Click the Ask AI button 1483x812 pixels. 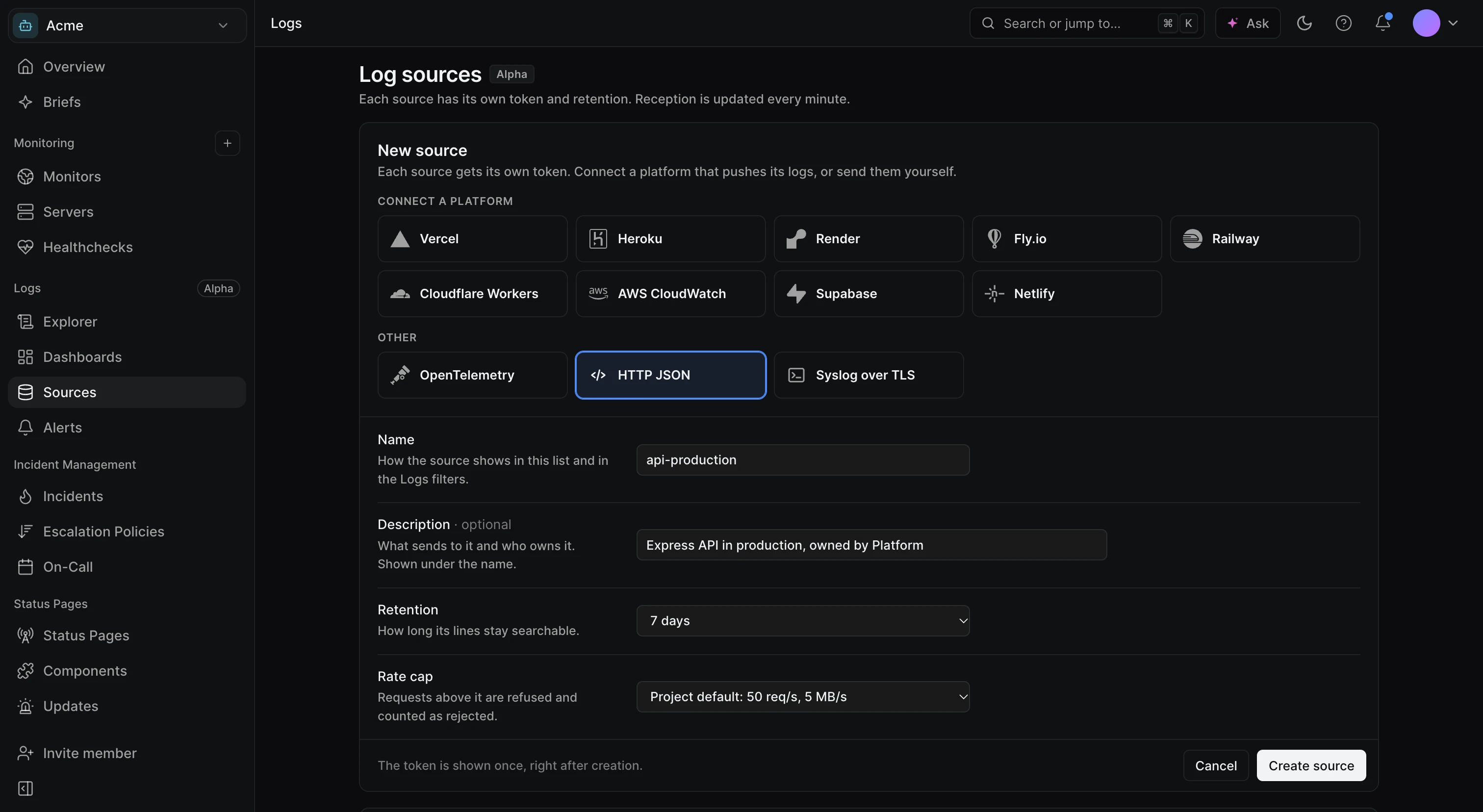click(1248, 23)
